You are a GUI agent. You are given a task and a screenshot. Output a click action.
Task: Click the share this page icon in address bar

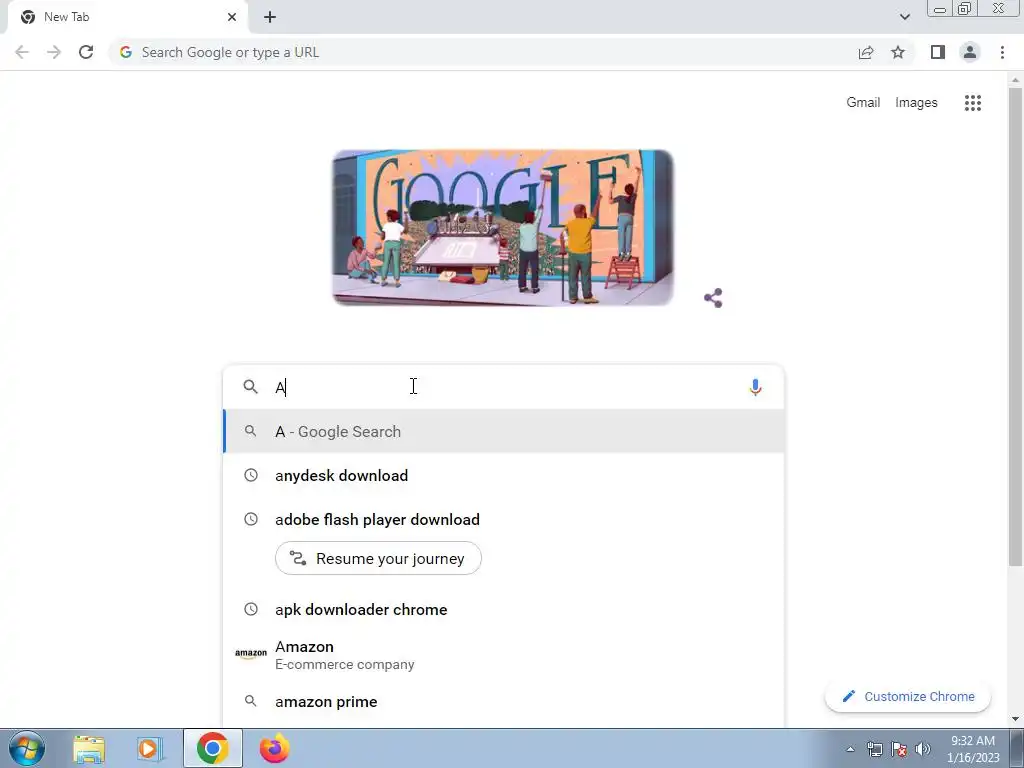click(x=866, y=52)
